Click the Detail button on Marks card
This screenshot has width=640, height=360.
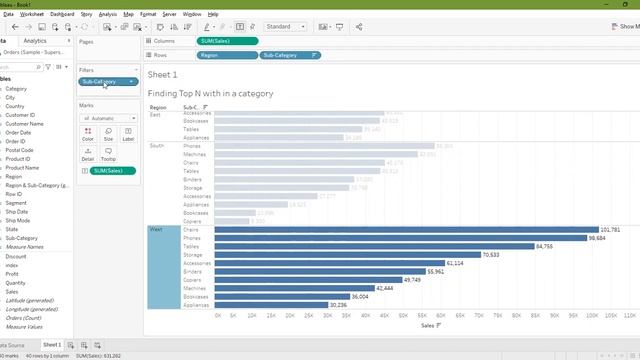[x=88, y=154]
